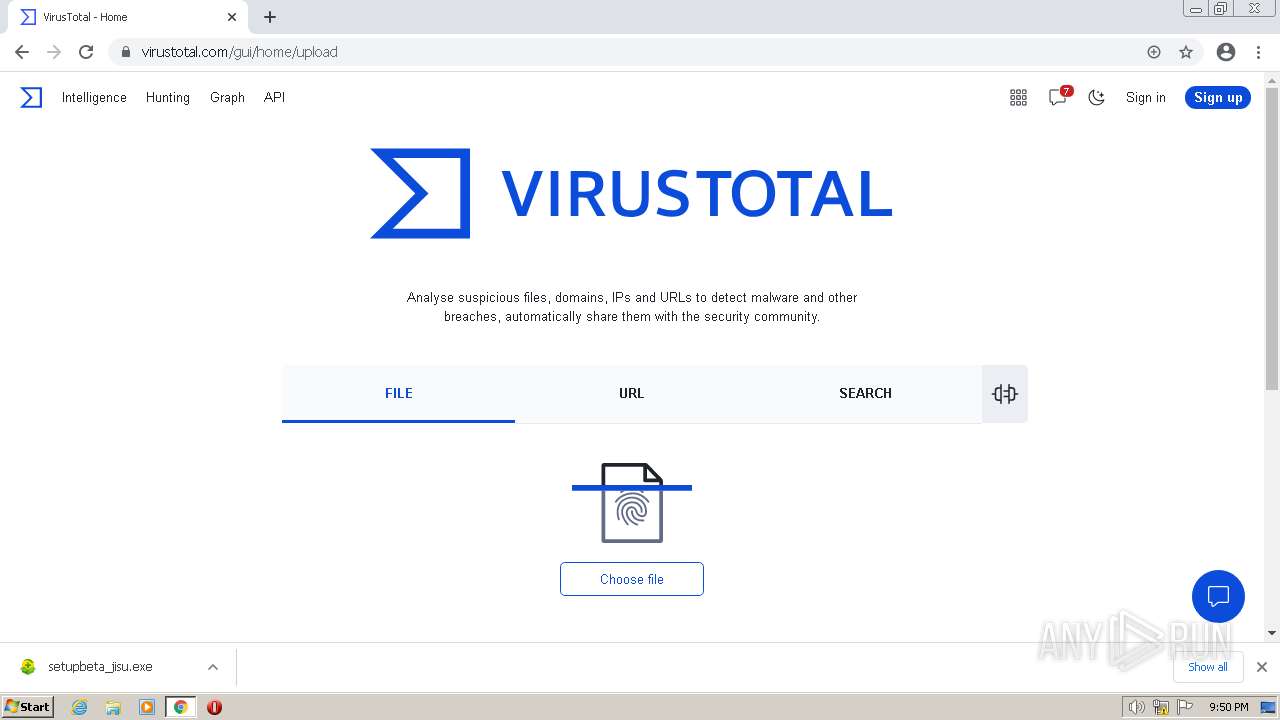Click the install/add icon in address bar
This screenshot has width=1280, height=720.
coord(1154,52)
